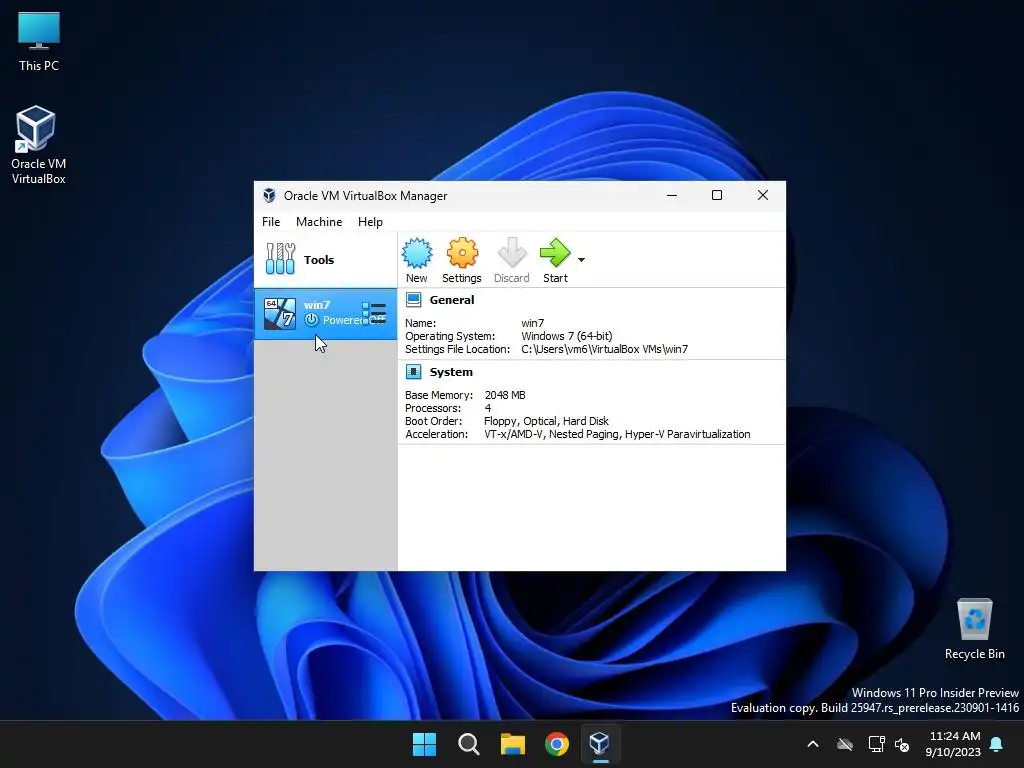Screen dimensions: 1024x768
Task: Open taskbar Search
Action: click(469, 744)
